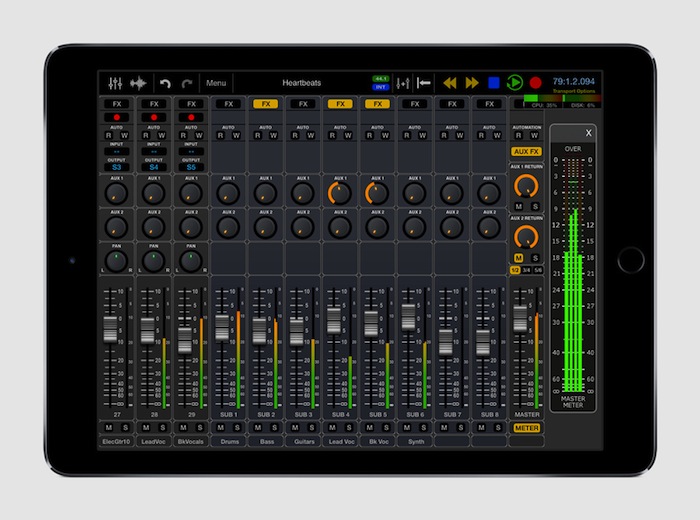Click the Synth SUB 6 fader handle
The height and width of the screenshot is (520, 700).
[x=408, y=317]
